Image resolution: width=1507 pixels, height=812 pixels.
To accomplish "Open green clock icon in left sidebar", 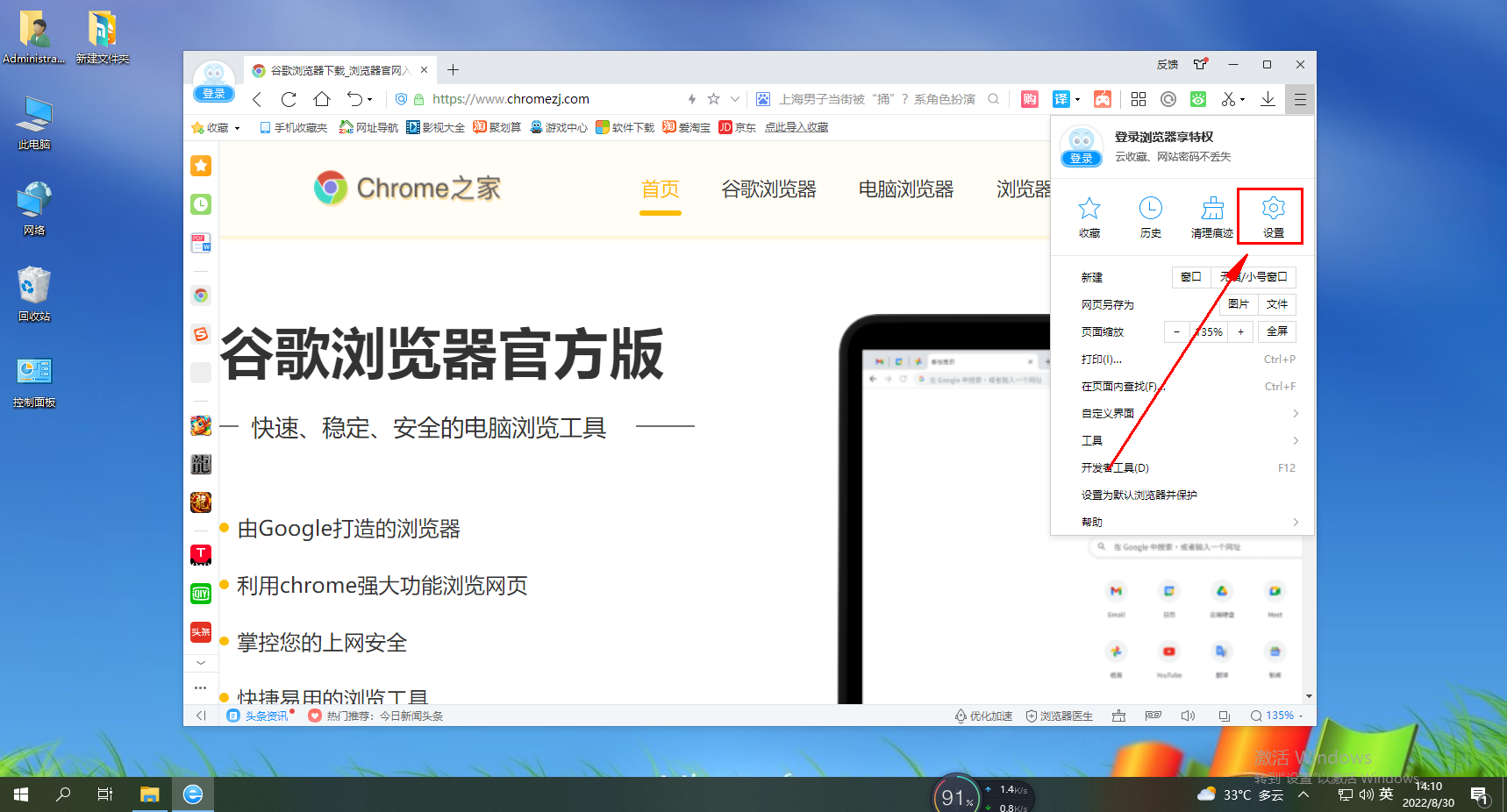I will [201, 204].
